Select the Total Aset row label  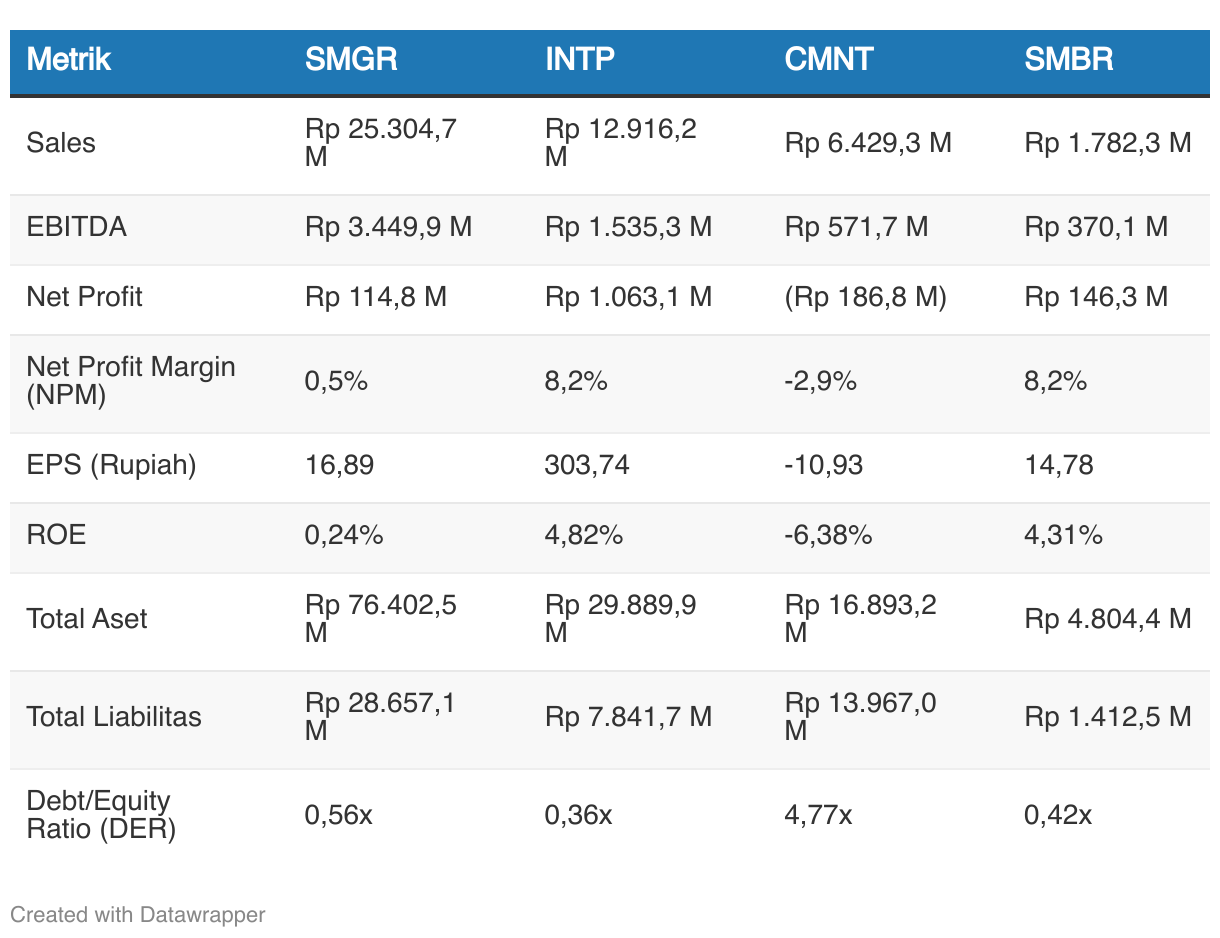click(87, 619)
